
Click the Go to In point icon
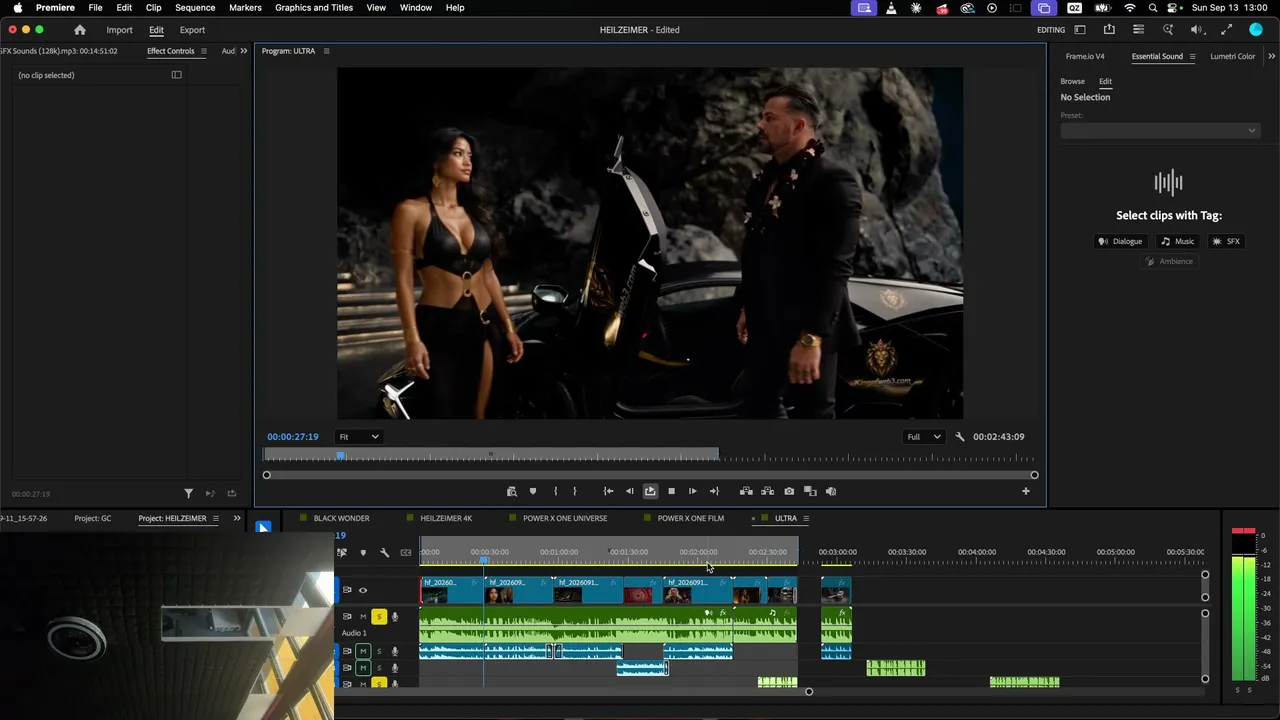608,491
